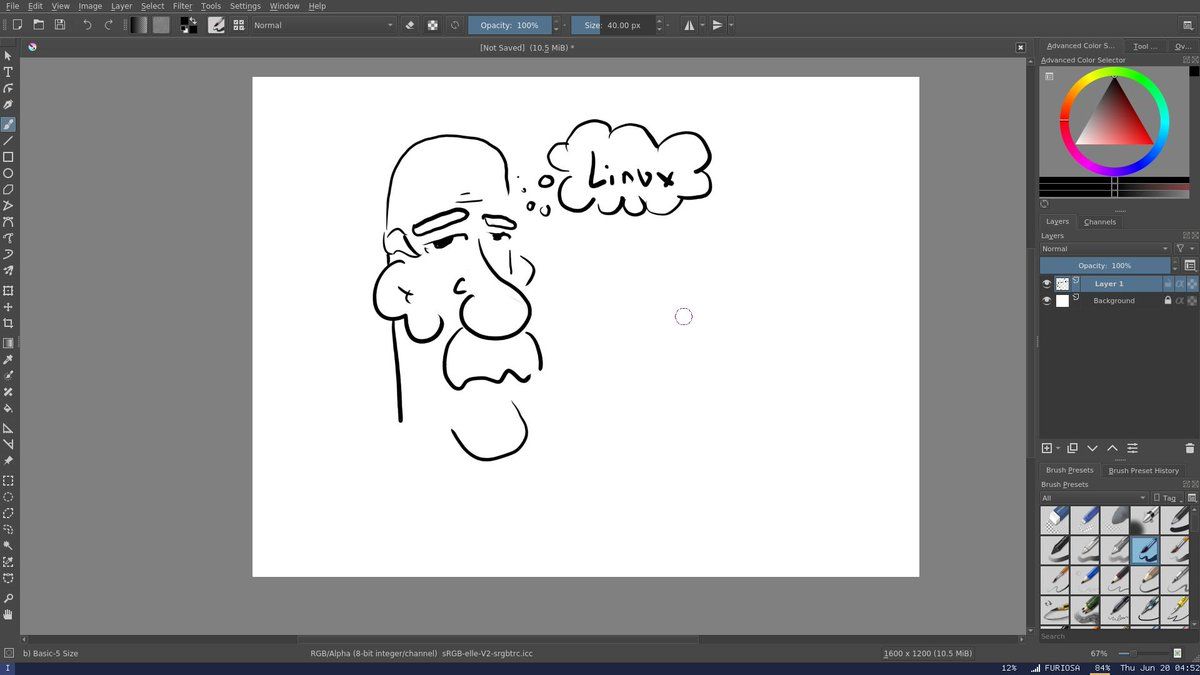The height and width of the screenshot is (675, 1200).
Task: Reload the original brush preset
Action: point(455,25)
